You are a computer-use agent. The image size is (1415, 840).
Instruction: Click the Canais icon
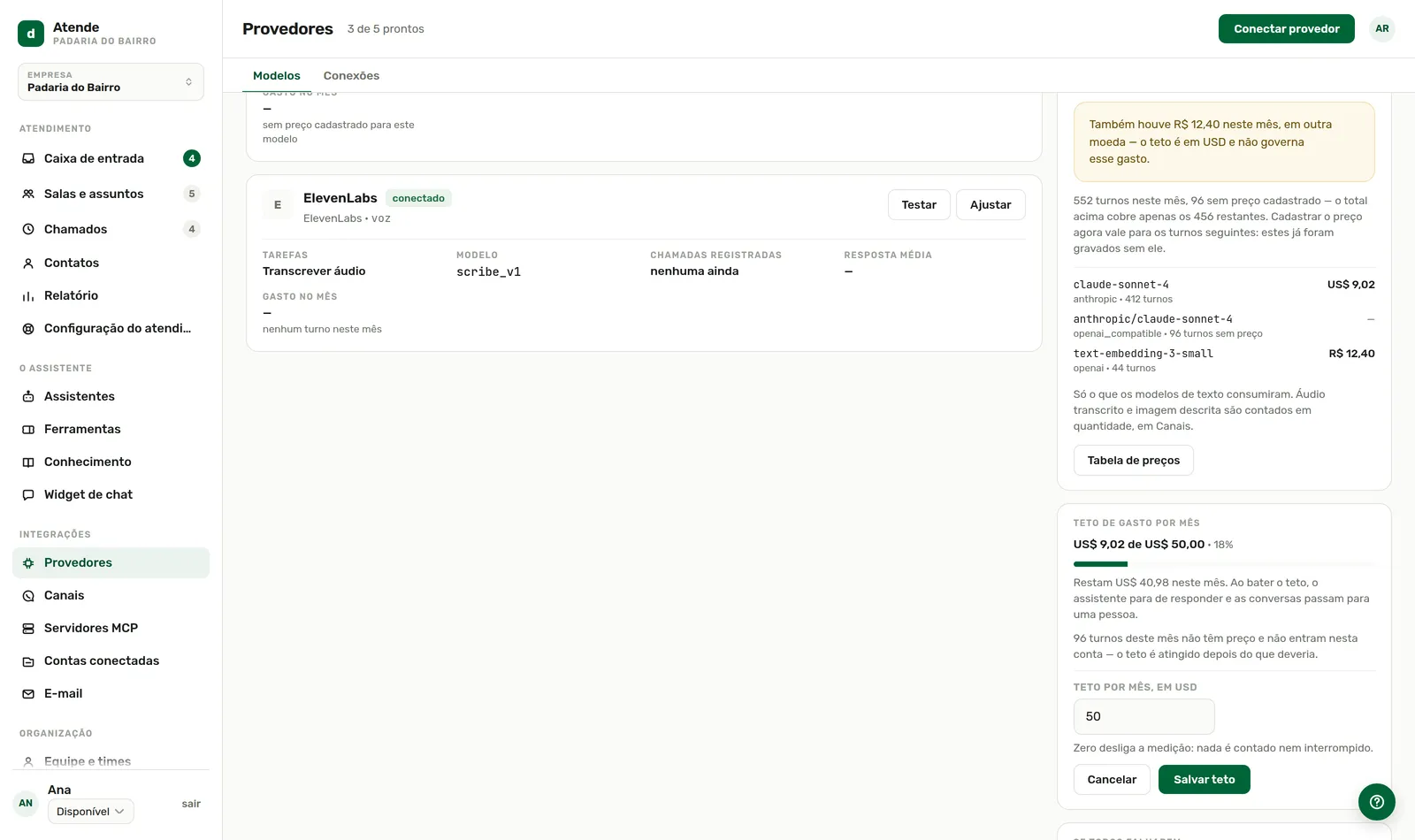pos(28,595)
